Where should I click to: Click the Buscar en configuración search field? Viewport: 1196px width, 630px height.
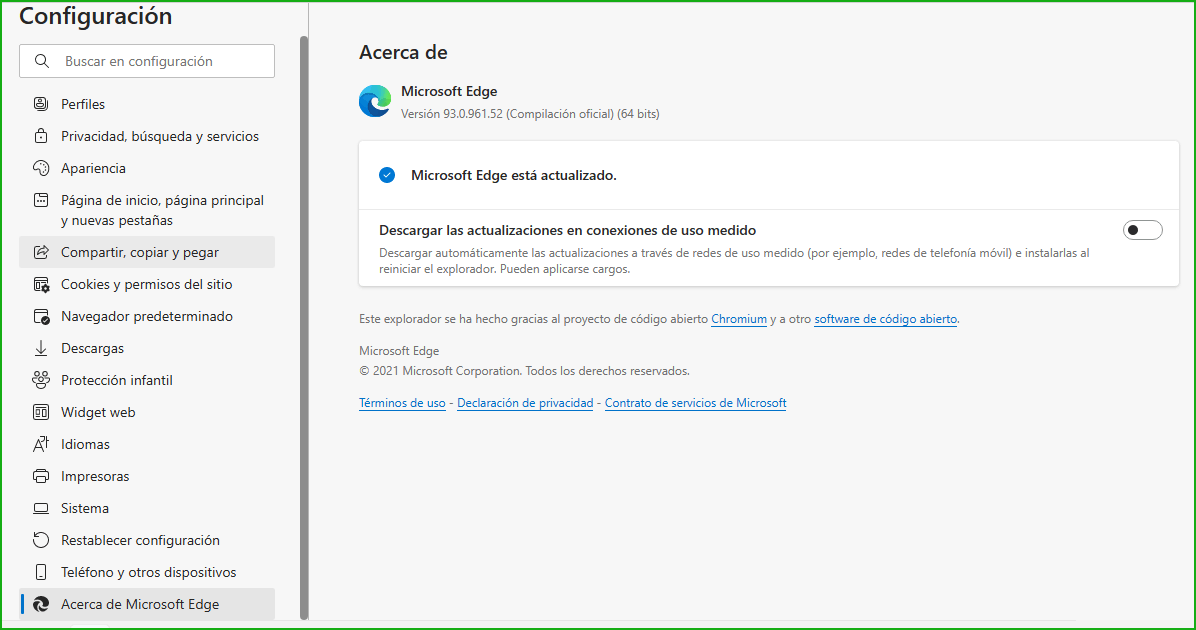pyautogui.click(x=146, y=61)
